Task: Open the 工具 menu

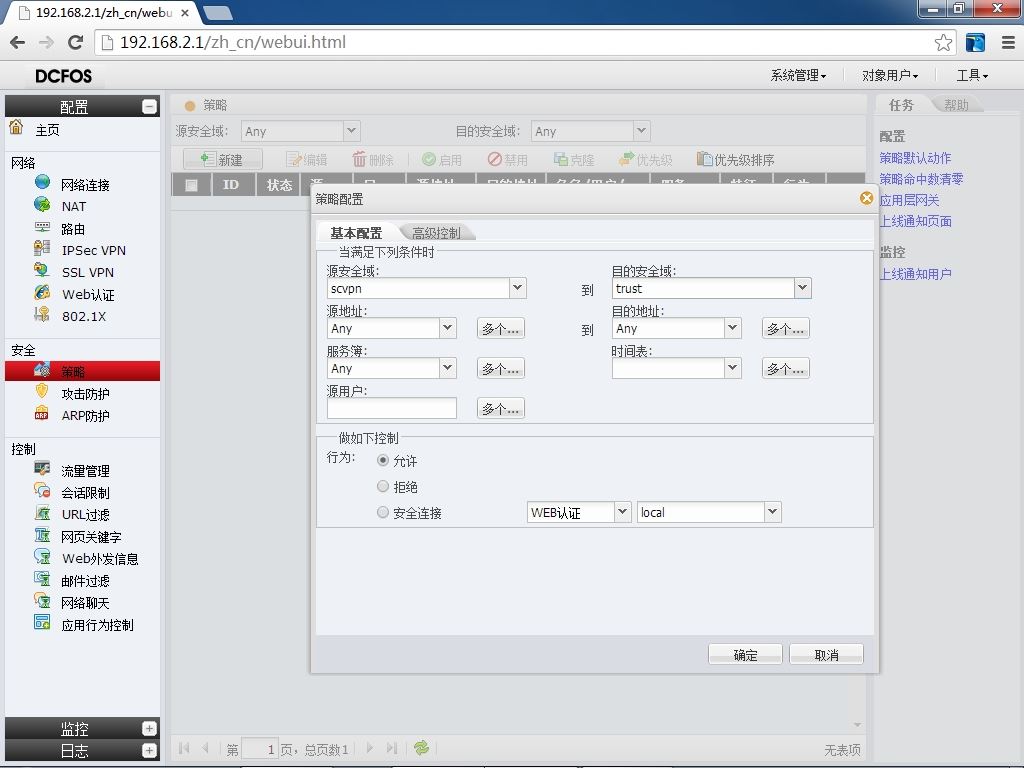Action: [x=972, y=76]
